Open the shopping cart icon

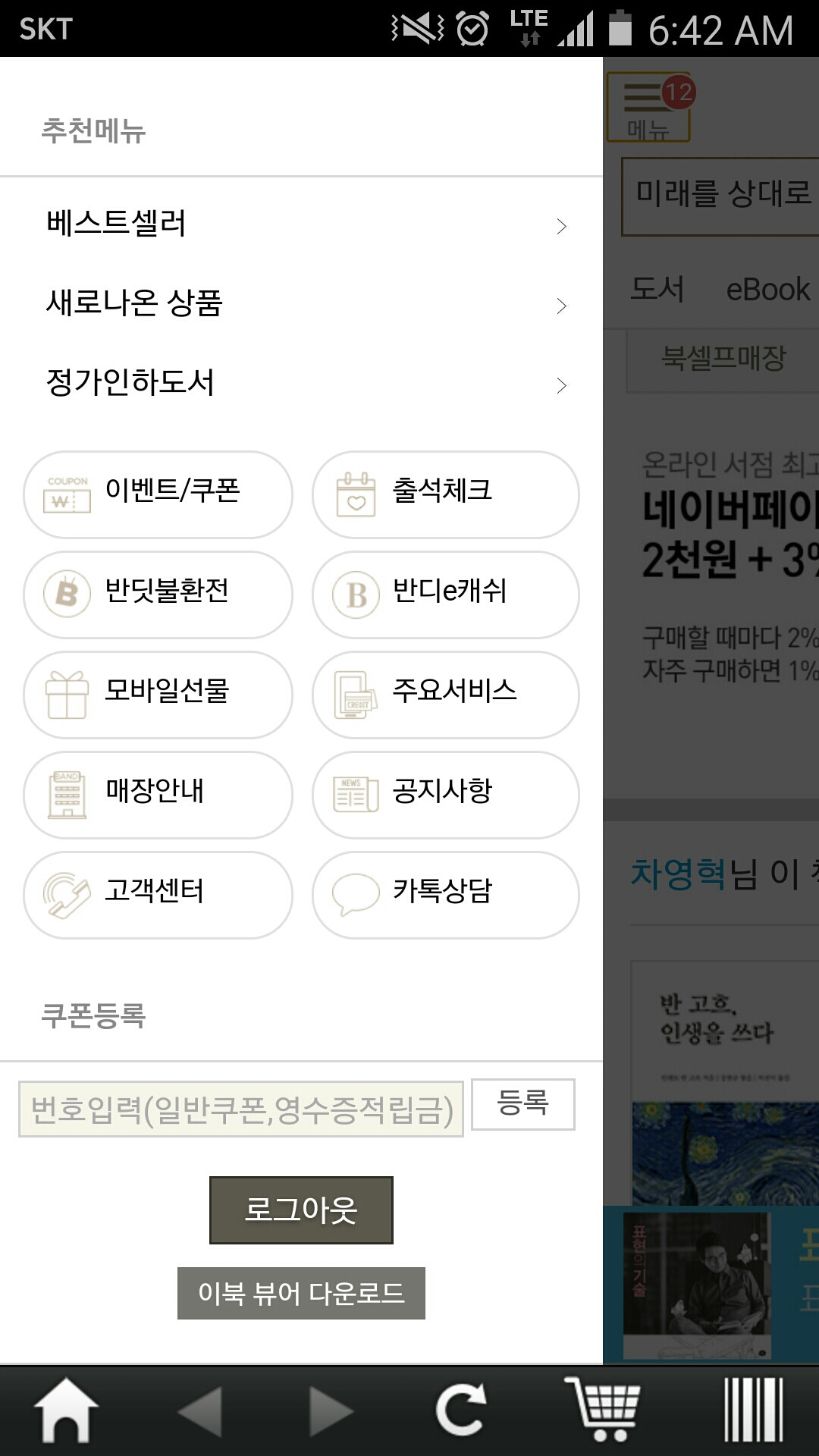[x=603, y=1410]
